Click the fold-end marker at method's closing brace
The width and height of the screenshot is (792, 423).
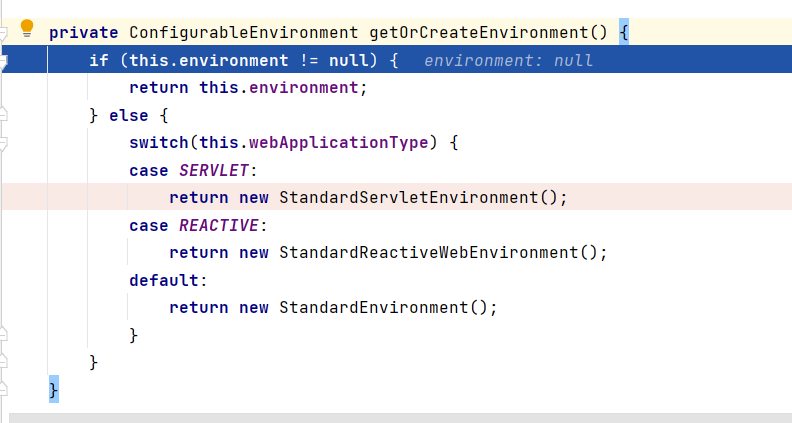(x=3, y=389)
